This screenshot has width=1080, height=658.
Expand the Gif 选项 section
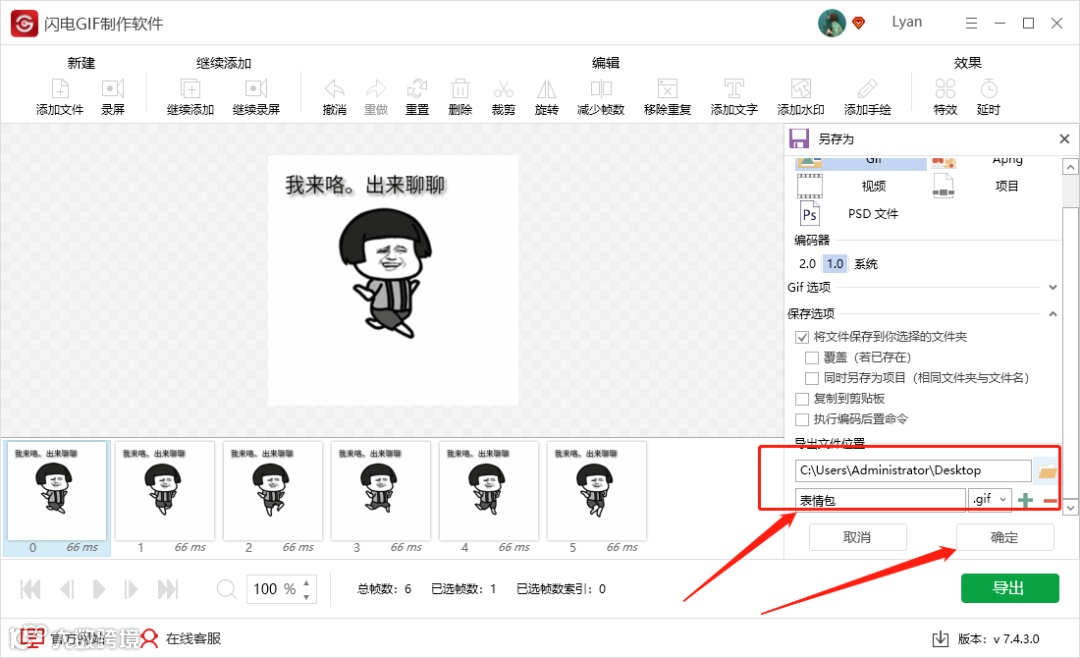1052,287
